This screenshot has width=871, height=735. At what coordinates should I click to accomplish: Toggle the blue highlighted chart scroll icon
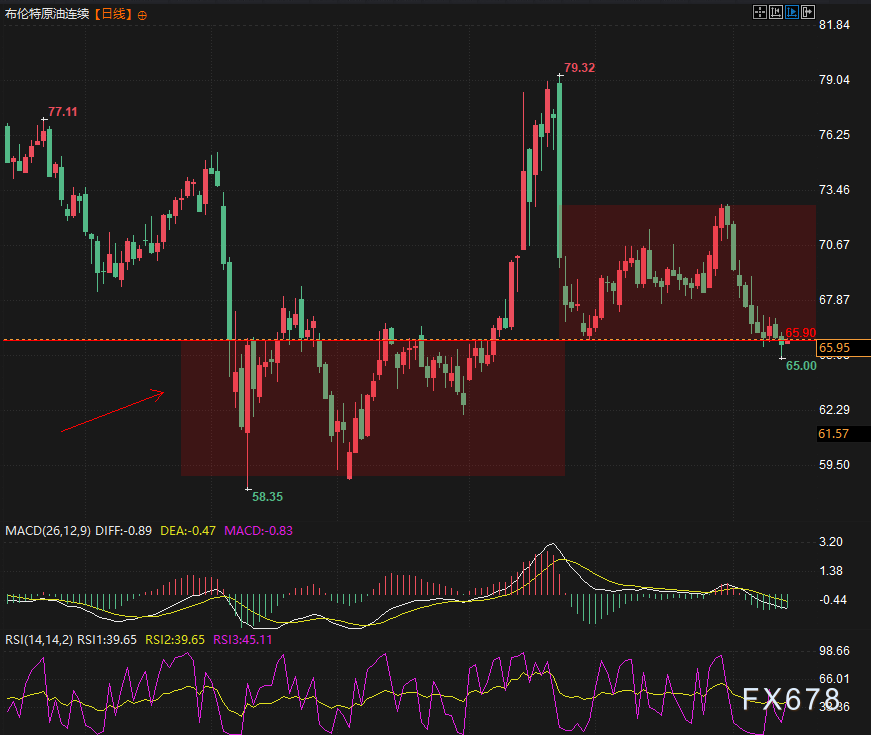point(791,12)
